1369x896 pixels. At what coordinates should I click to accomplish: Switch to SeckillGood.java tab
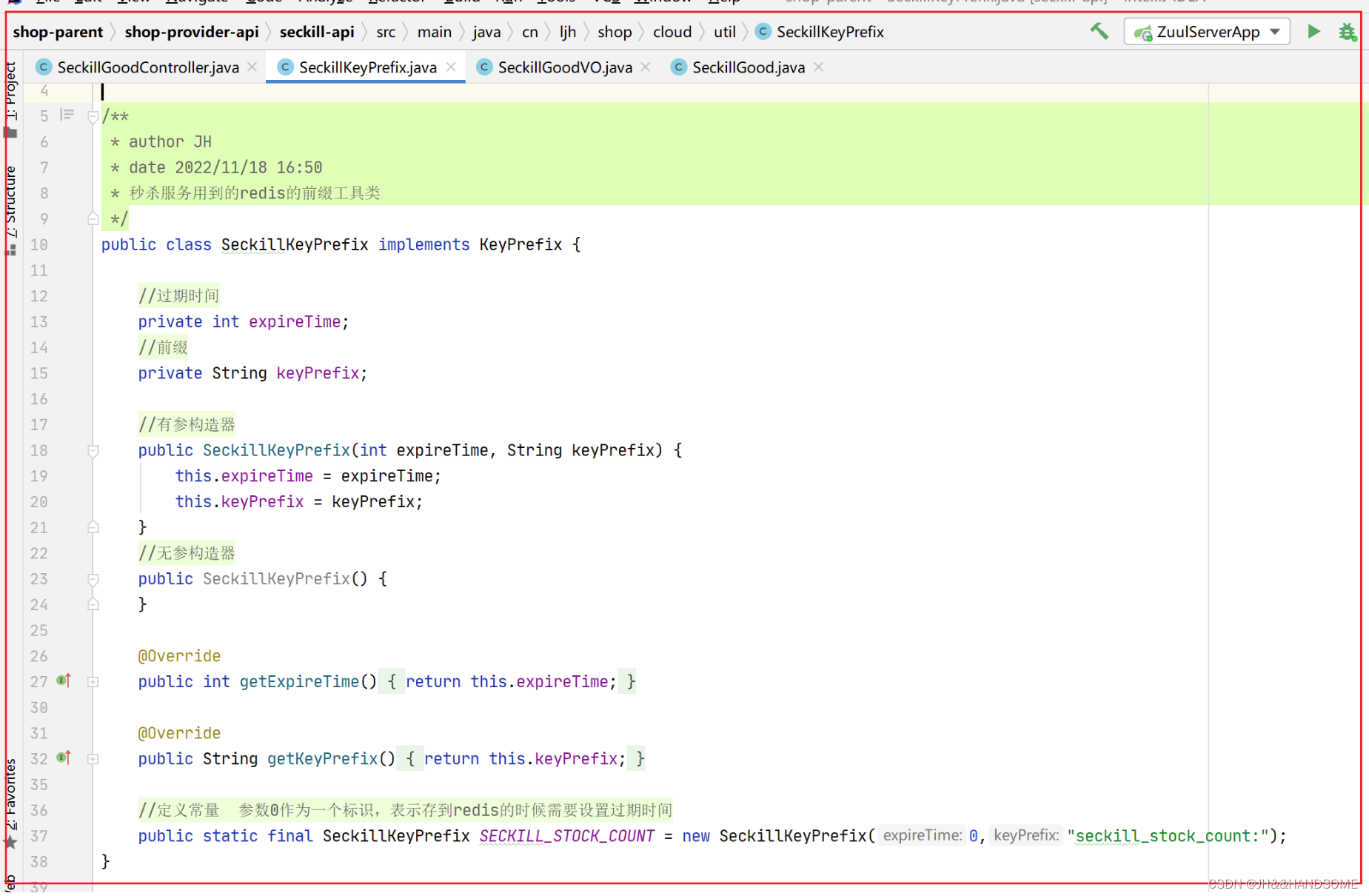749,67
